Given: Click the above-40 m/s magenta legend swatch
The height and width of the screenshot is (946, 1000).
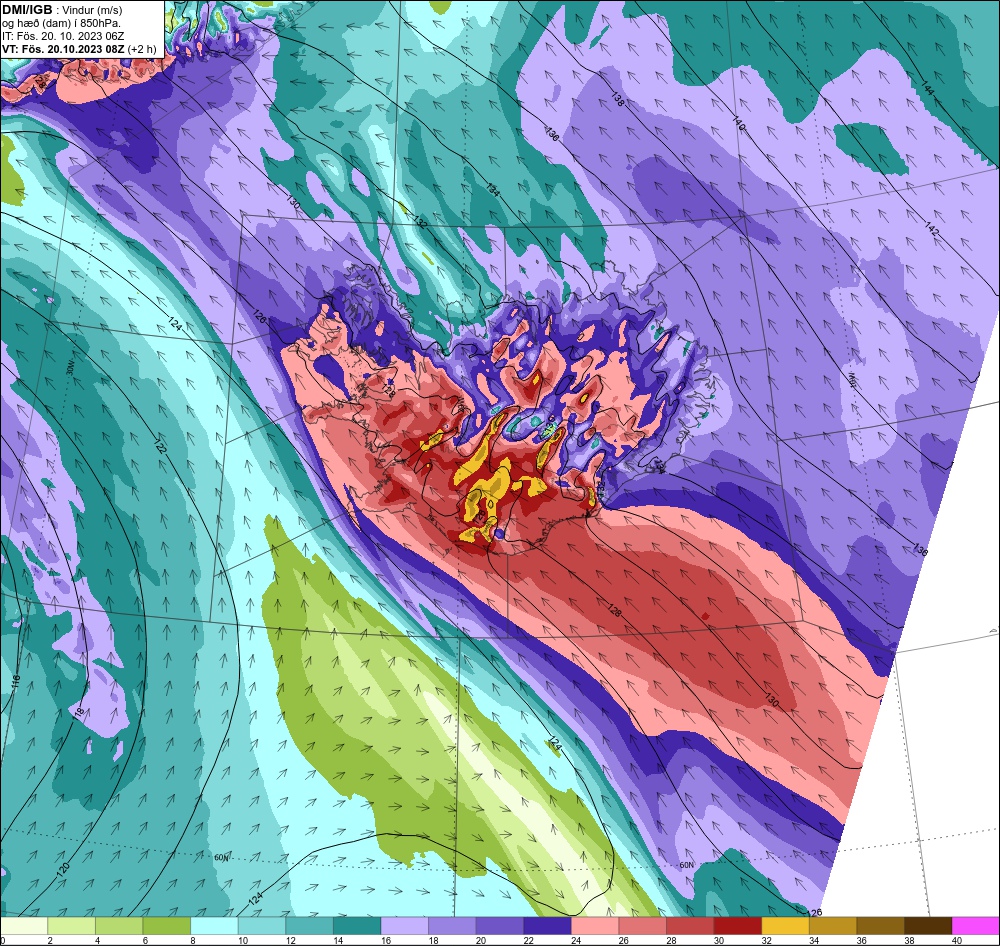Looking at the screenshot, I should pos(975,926).
